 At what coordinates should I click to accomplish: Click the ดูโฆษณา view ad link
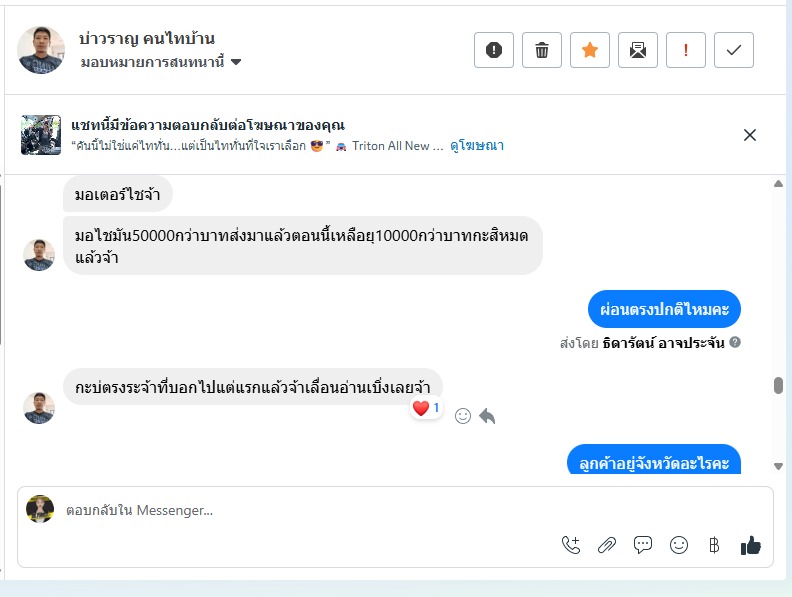(476, 146)
